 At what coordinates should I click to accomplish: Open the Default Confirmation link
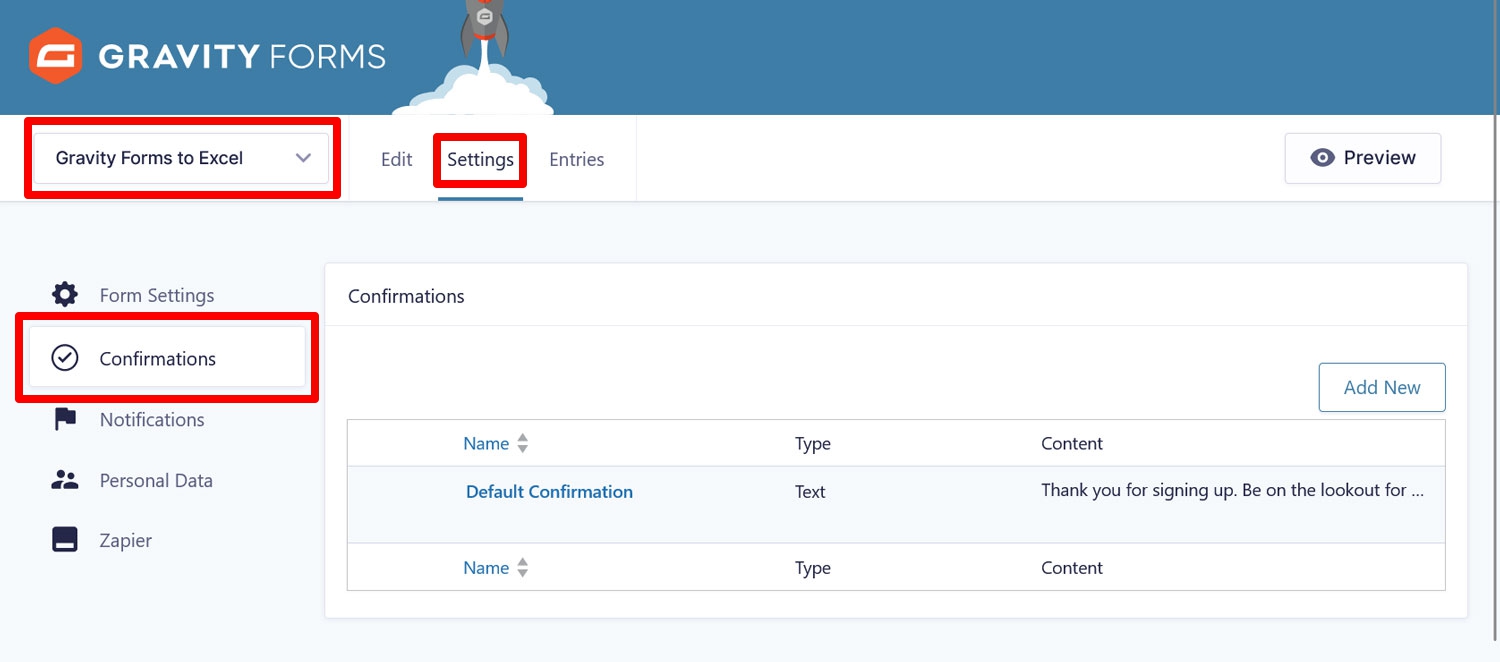(x=549, y=491)
